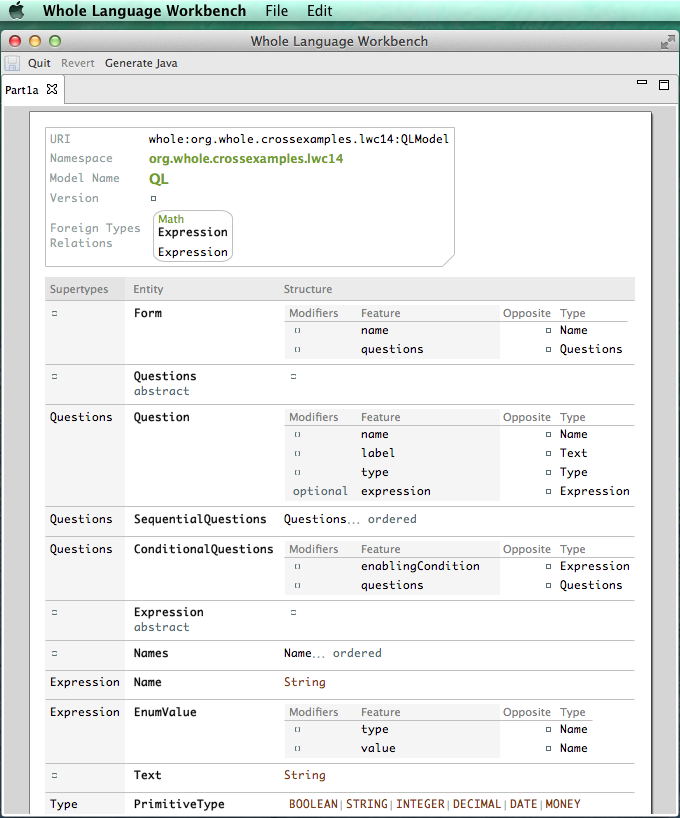Select the Form entity name
This screenshot has width=680, height=818.
tap(148, 313)
